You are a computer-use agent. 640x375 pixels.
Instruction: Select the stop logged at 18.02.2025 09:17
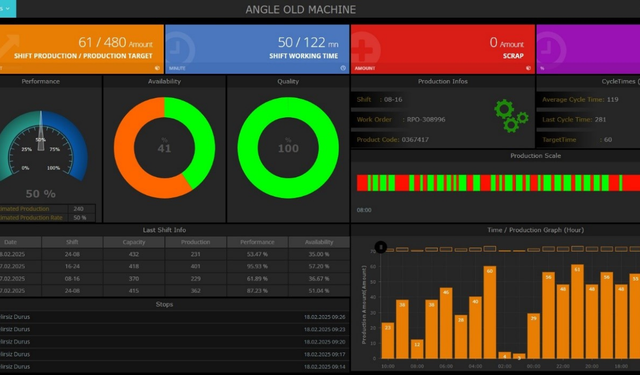coord(174,354)
